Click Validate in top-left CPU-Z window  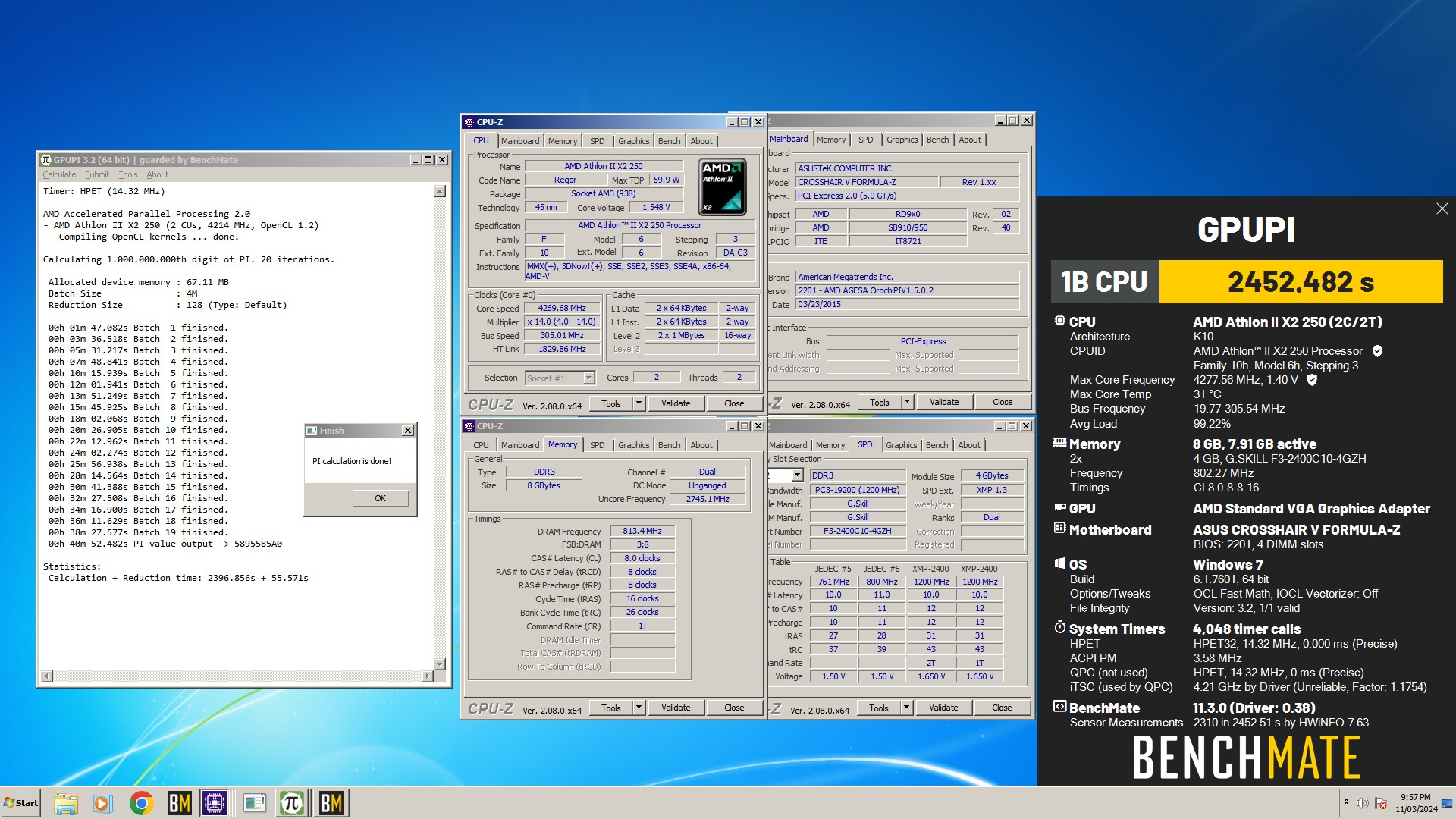(x=676, y=403)
